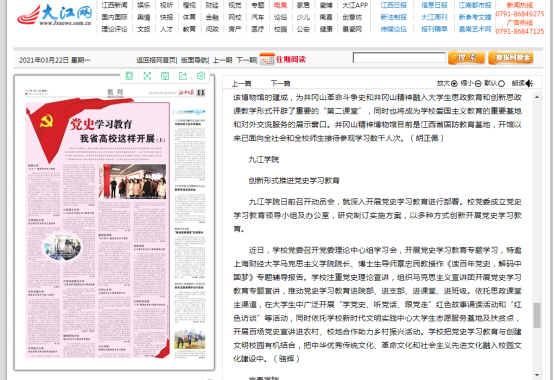554x380 pixels.
Task: Click the orange 搜索 button
Action: [466, 58]
